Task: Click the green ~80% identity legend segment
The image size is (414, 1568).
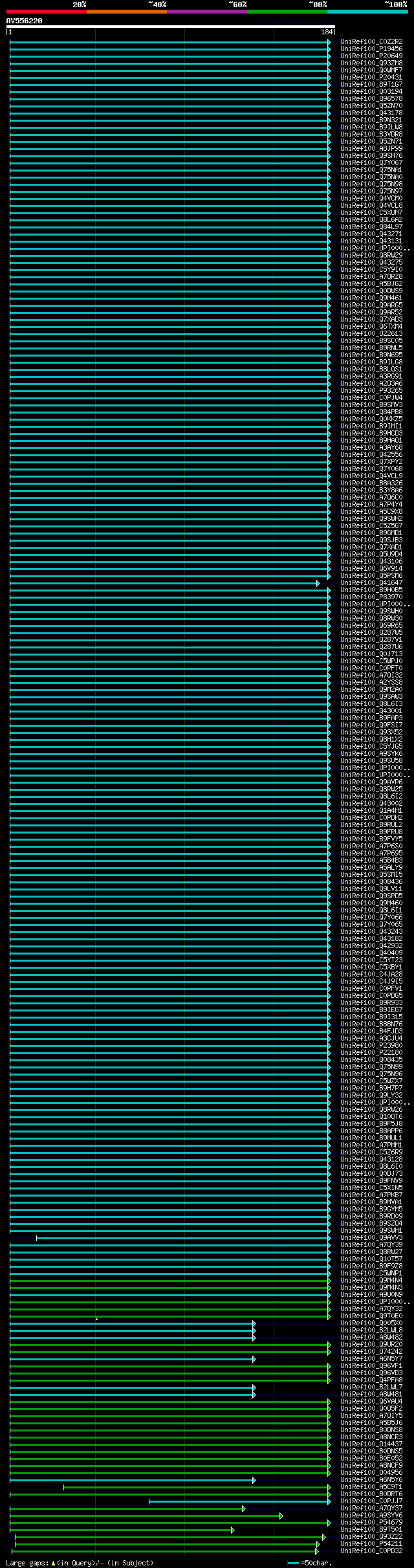Action: (287, 12)
